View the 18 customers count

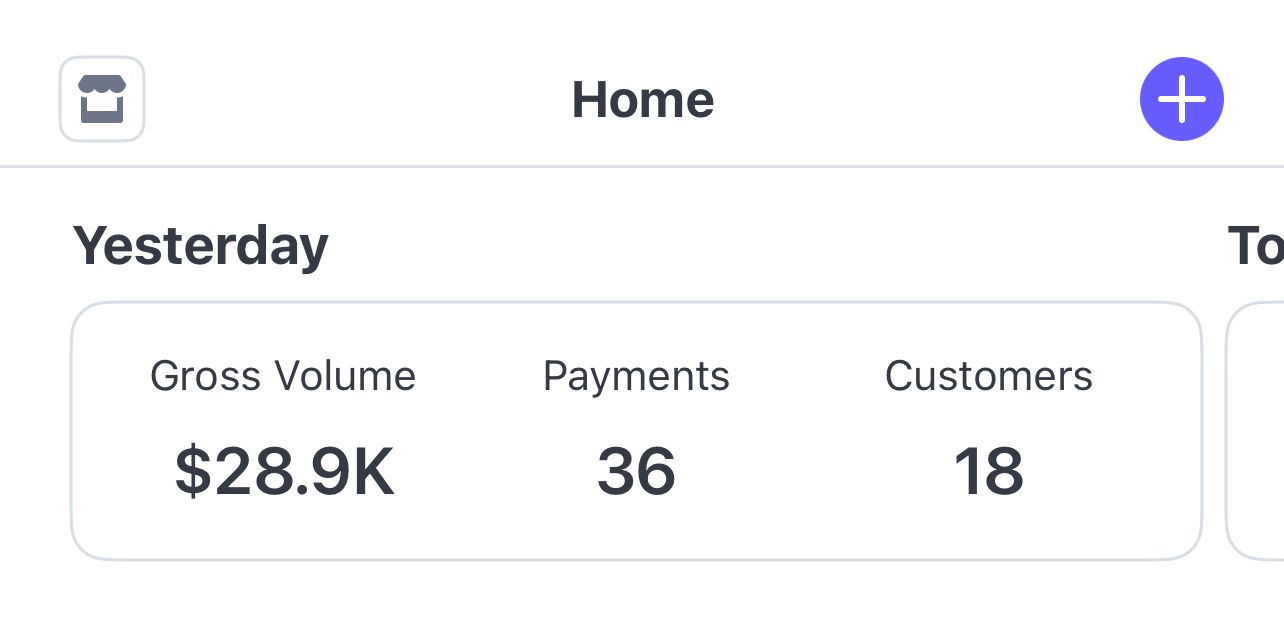pyautogui.click(x=989, y=471)
